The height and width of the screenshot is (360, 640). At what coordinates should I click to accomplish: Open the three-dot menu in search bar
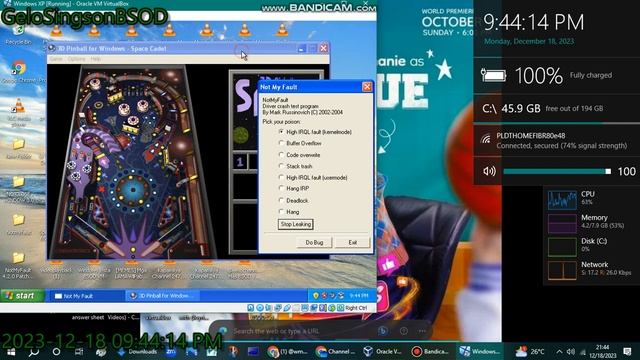point(422,331)
